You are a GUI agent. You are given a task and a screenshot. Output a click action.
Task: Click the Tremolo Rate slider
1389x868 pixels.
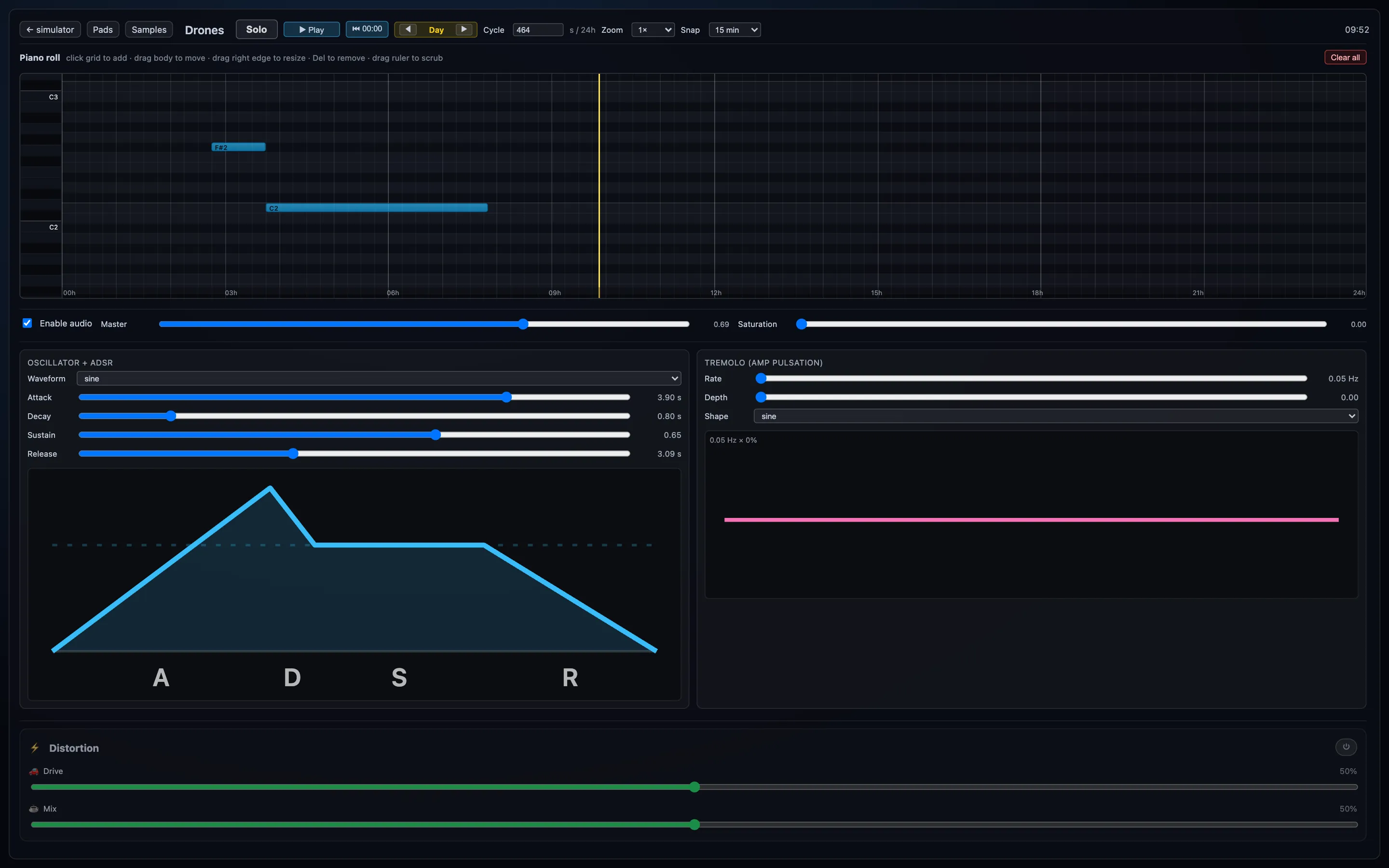click(x=1032, y=379)
